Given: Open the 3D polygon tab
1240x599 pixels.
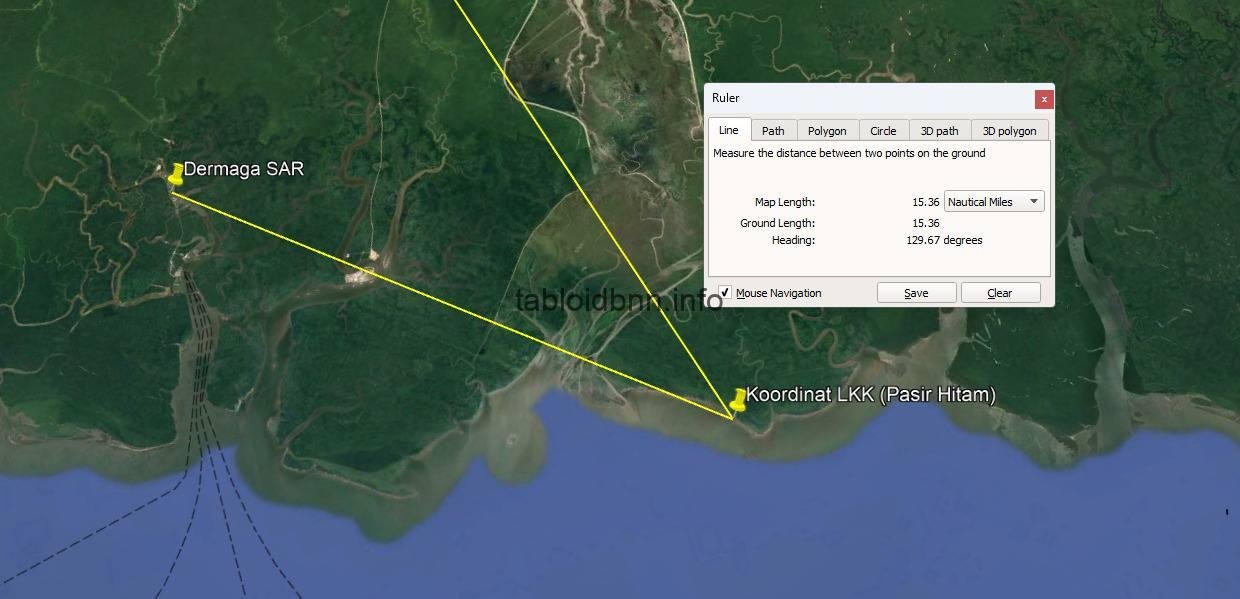Looking at the screenshot, I should (x=1009, y=131).
